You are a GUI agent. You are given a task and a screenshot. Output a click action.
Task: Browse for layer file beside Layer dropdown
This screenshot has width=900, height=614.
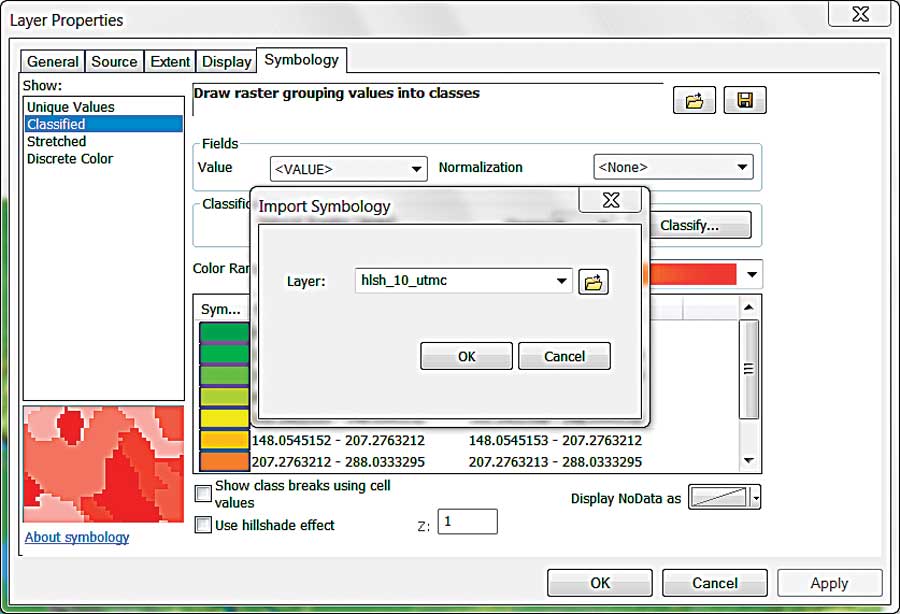coord(593,282)
